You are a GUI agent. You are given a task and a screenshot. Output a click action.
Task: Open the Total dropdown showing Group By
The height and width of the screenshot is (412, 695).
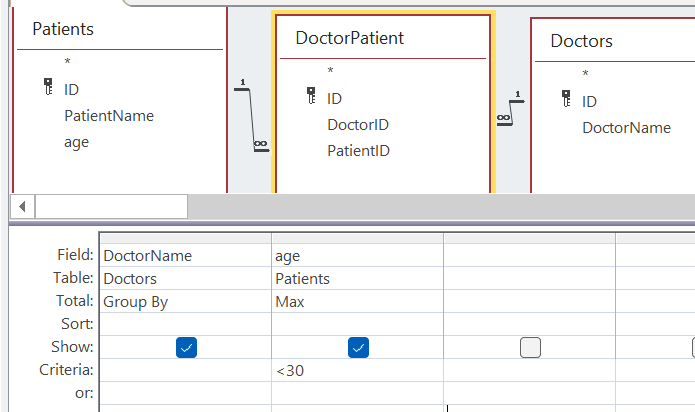pyautogui.click(x=185, y=302)
